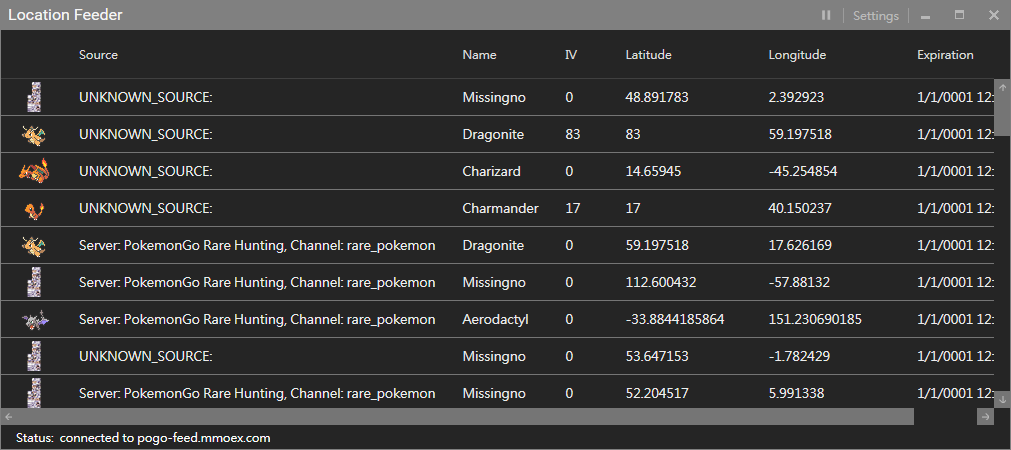Sort by the IV column header
Screen dimensions: 1011x450
click(571, 55)
